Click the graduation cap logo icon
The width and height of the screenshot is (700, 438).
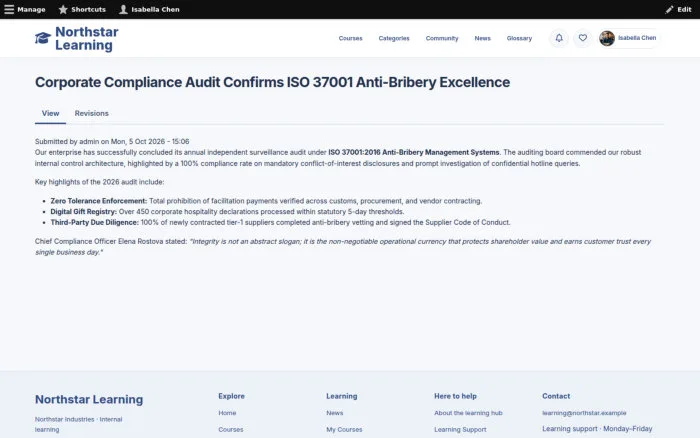point(43,38)
